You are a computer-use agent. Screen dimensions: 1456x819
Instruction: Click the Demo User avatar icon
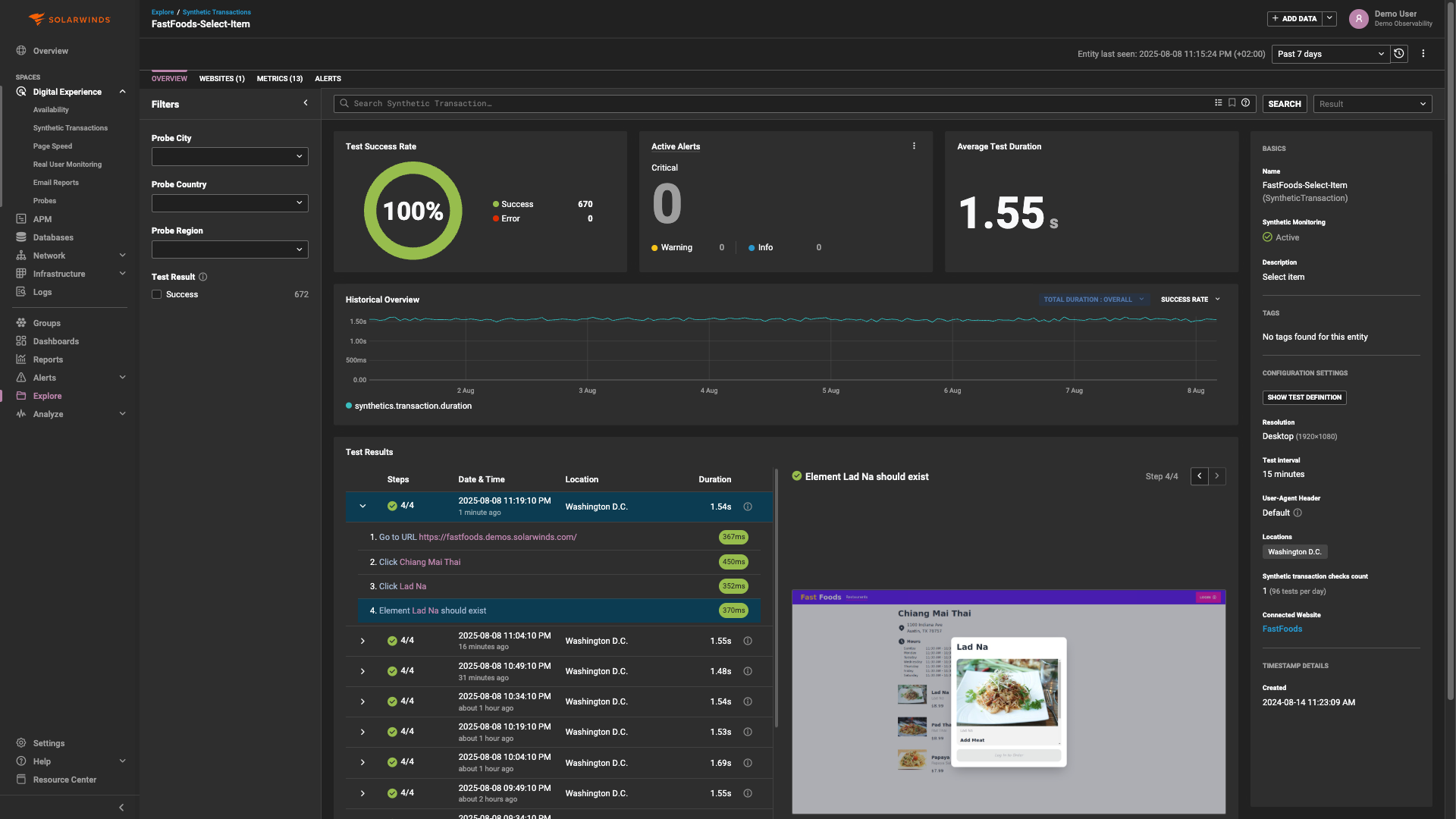tap(1358, 19)
